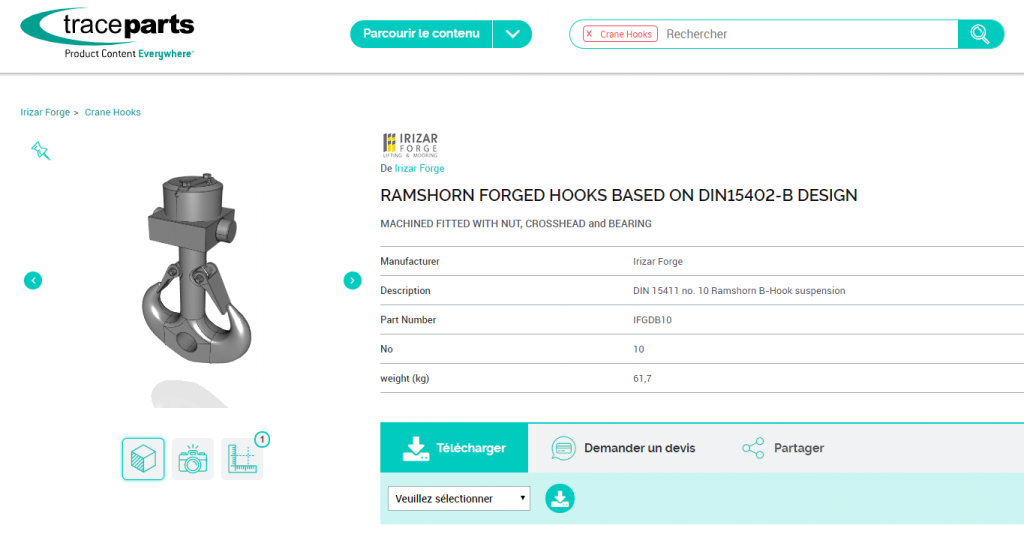Open the Veuillez sélectionner format dropdown
Viewport: 1024px width, 534px height.
(459, 499)
